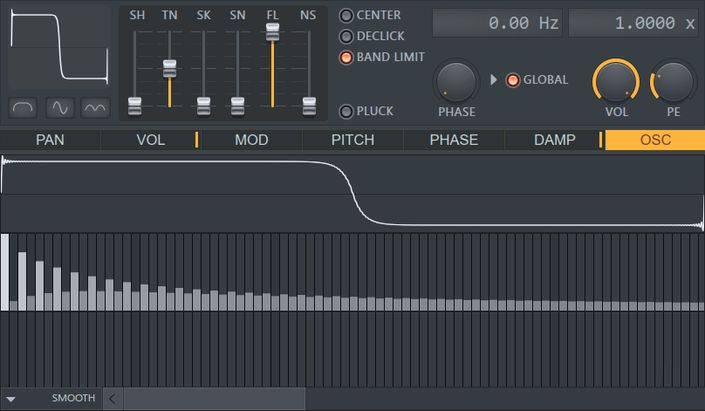This screenshot has width=705, height=411.
Task: Open the options arrow menu beside SMOOTH
Action: pos(11,399)
